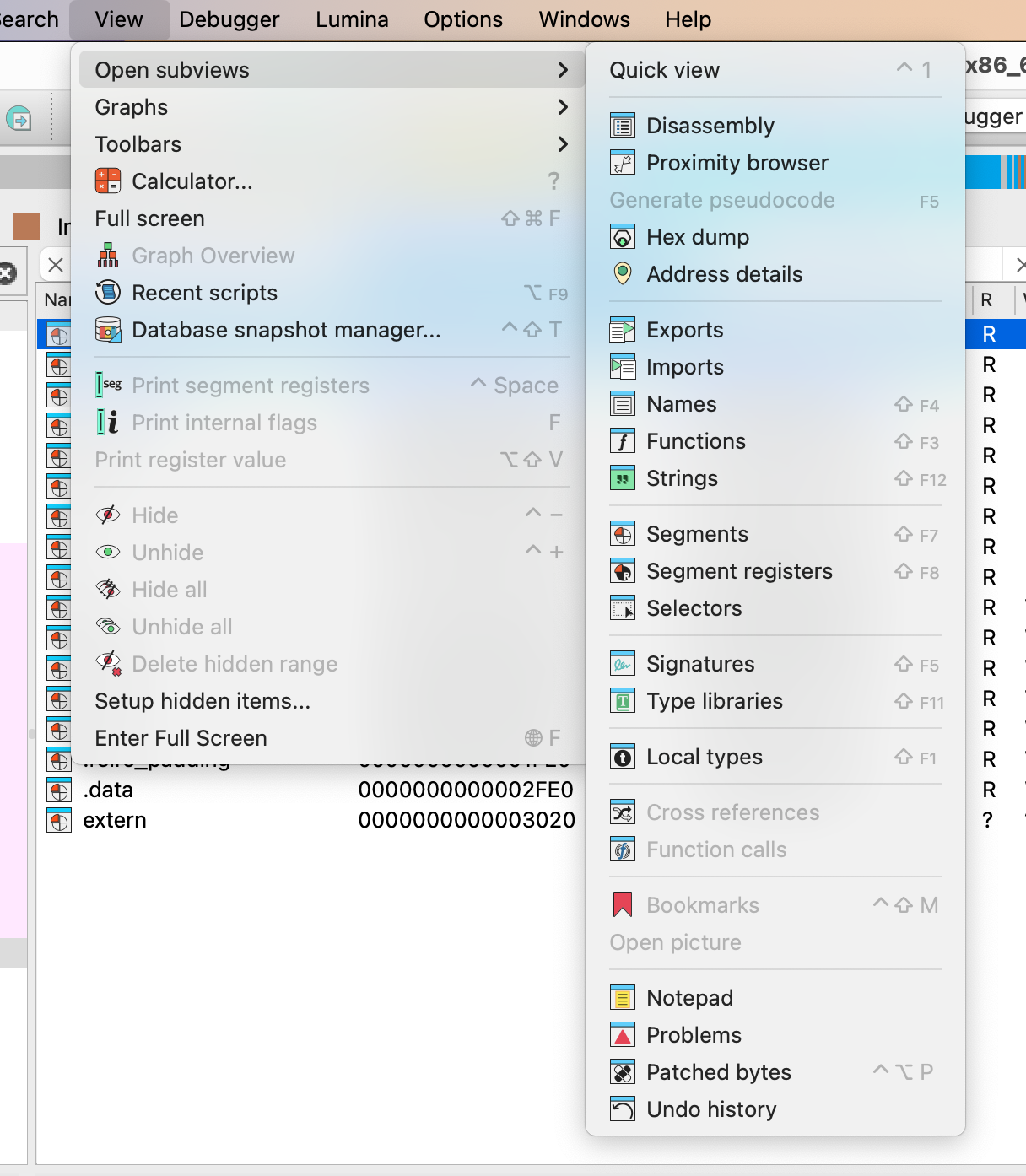Click the Hex dump icon

623,237
